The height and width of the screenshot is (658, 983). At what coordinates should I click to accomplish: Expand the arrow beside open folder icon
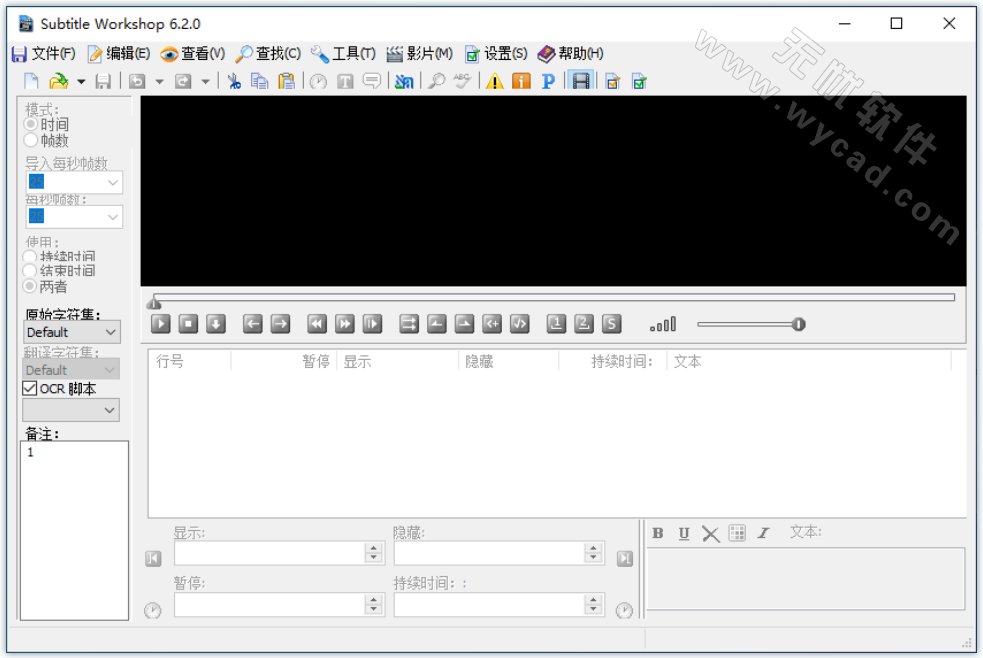(81, 81)
